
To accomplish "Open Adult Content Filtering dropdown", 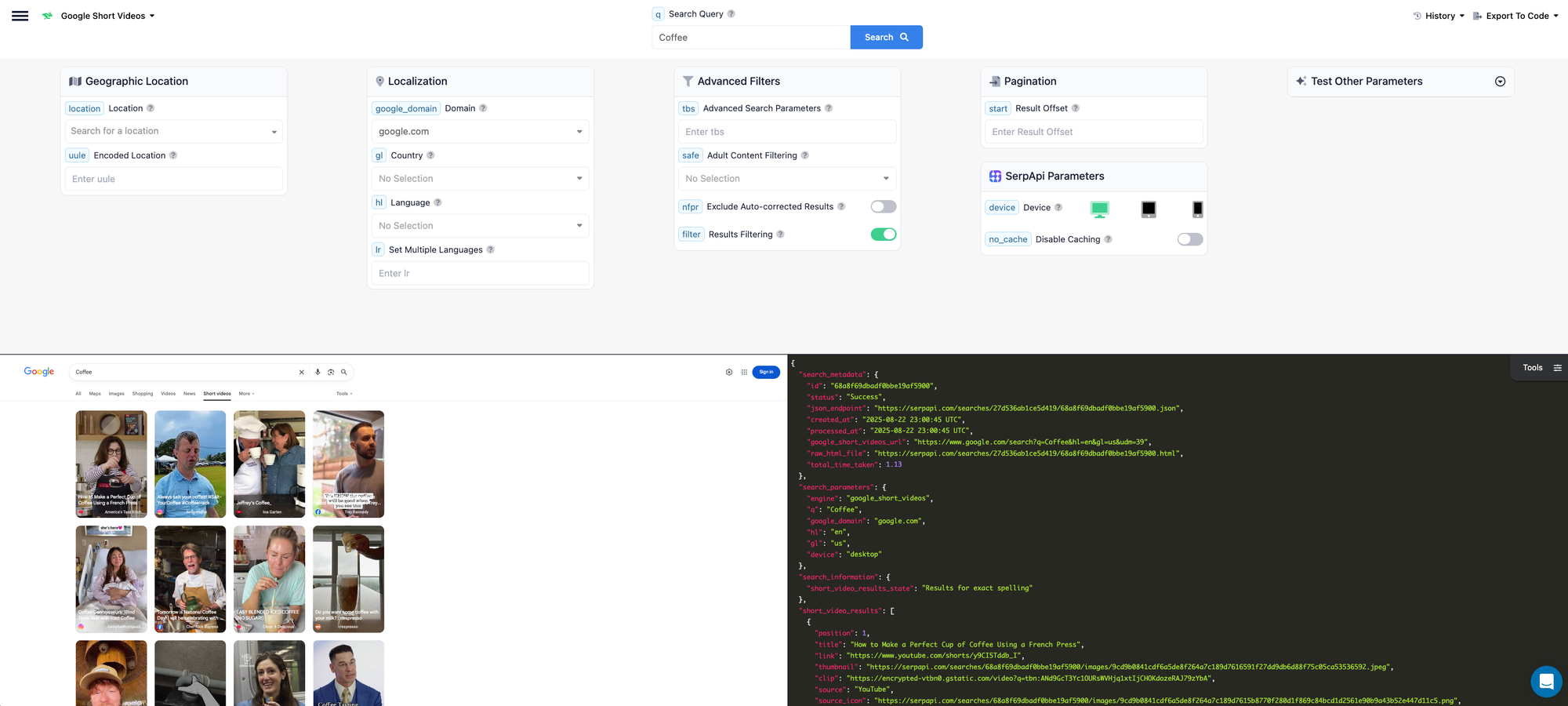I will 787,178.
